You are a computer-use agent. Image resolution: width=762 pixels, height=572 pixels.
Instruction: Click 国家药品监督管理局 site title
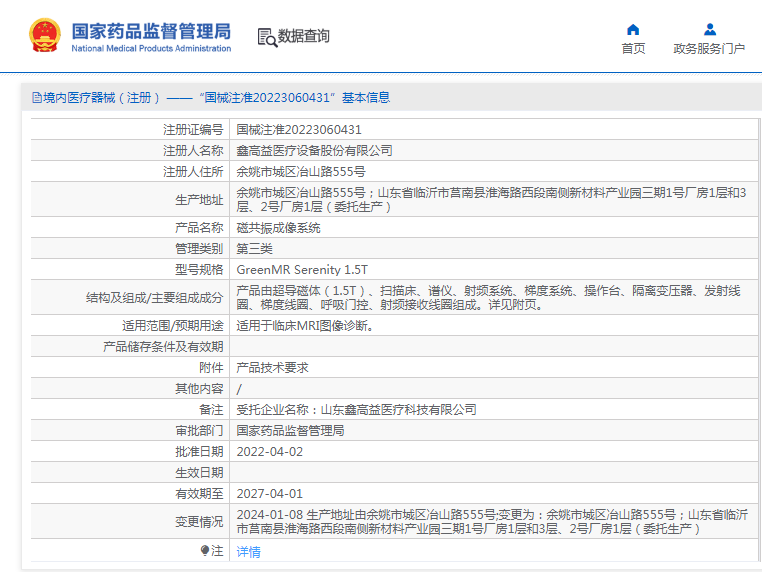[151, 32]
